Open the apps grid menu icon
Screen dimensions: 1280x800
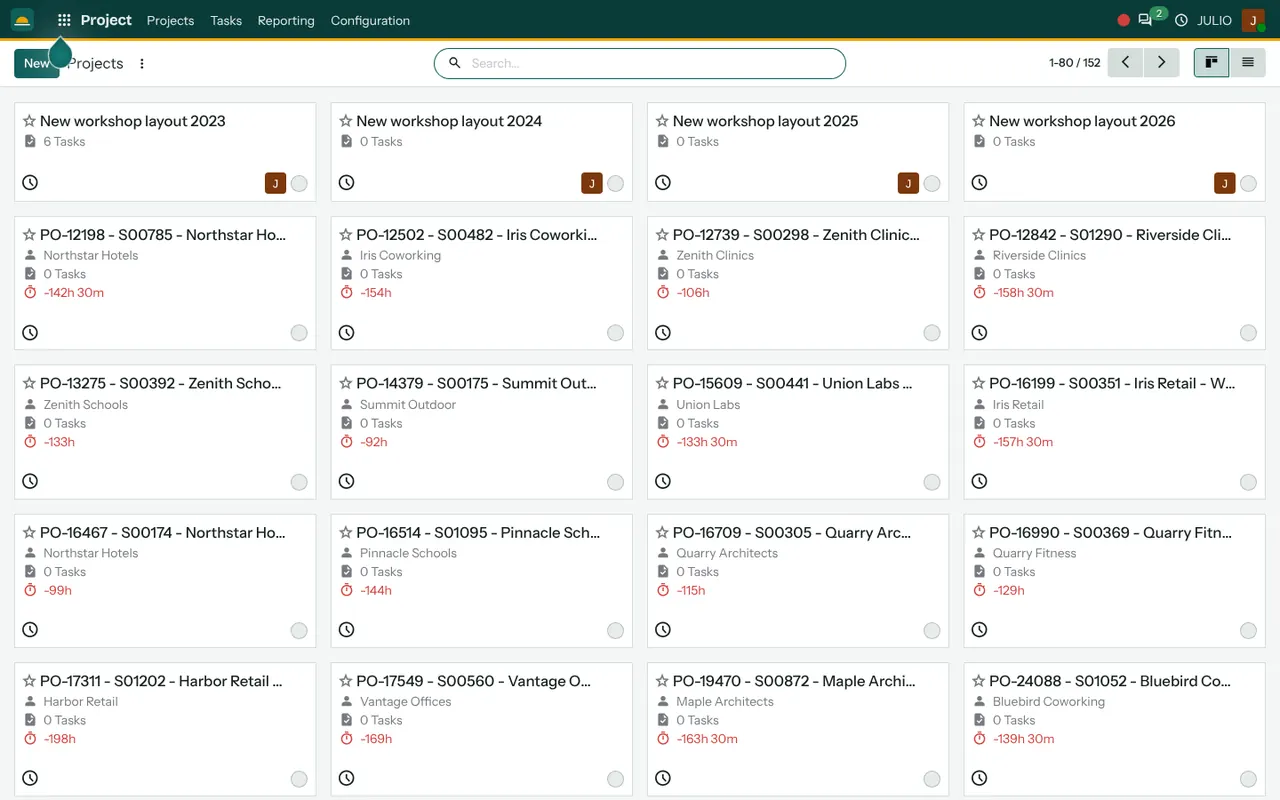64,20
